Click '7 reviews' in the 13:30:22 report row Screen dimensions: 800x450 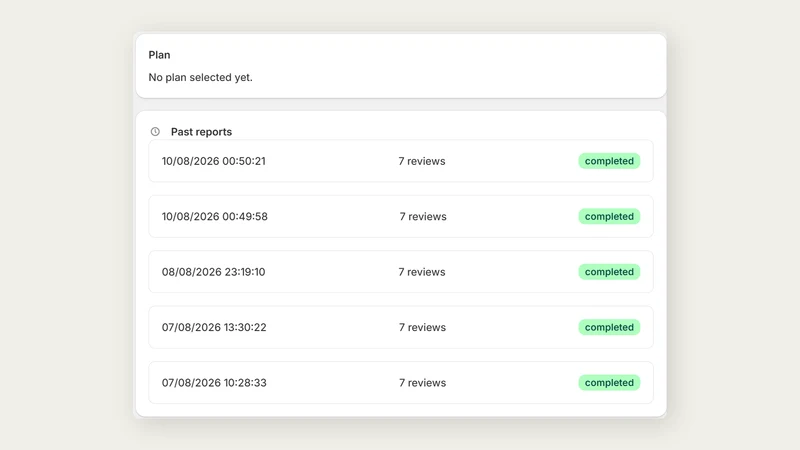click(422, 327)
